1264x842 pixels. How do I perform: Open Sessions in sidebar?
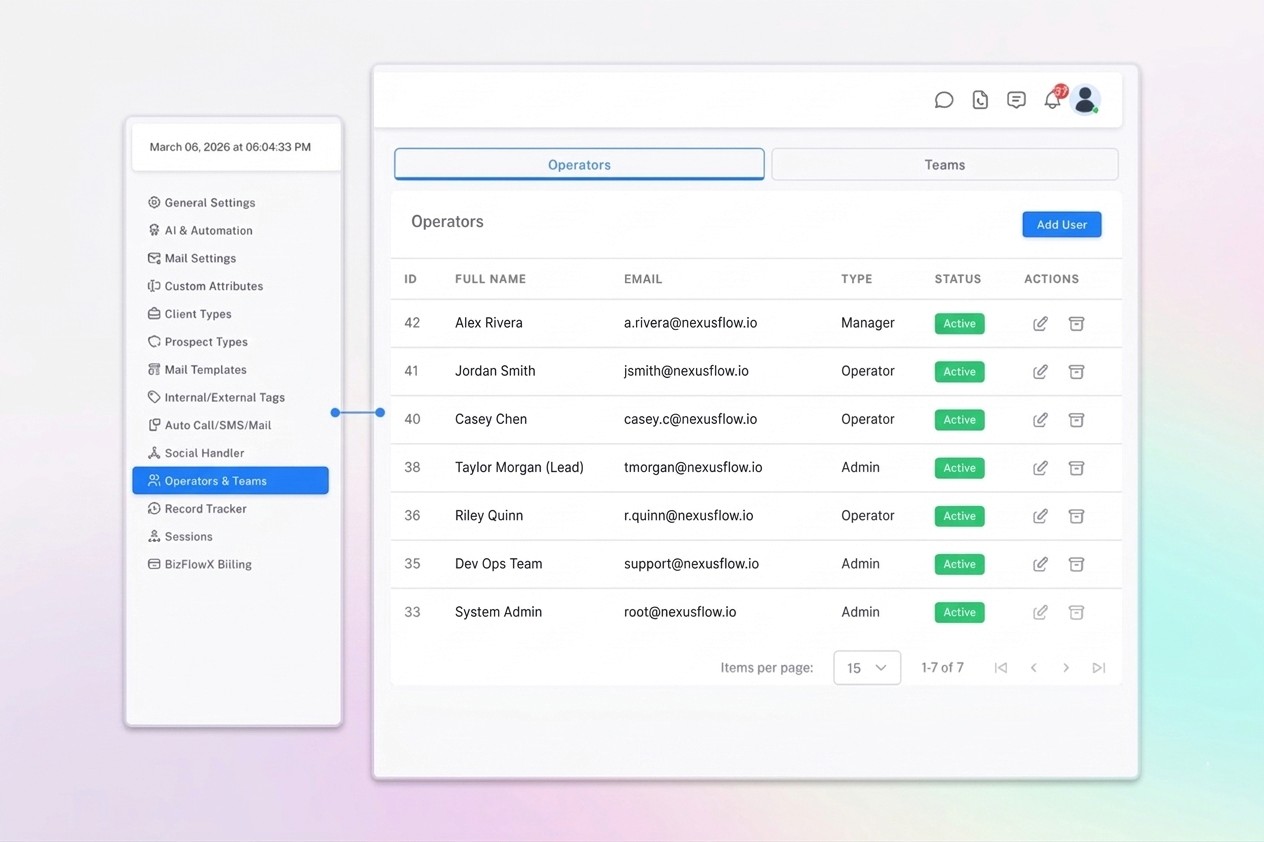coord(180,537)
